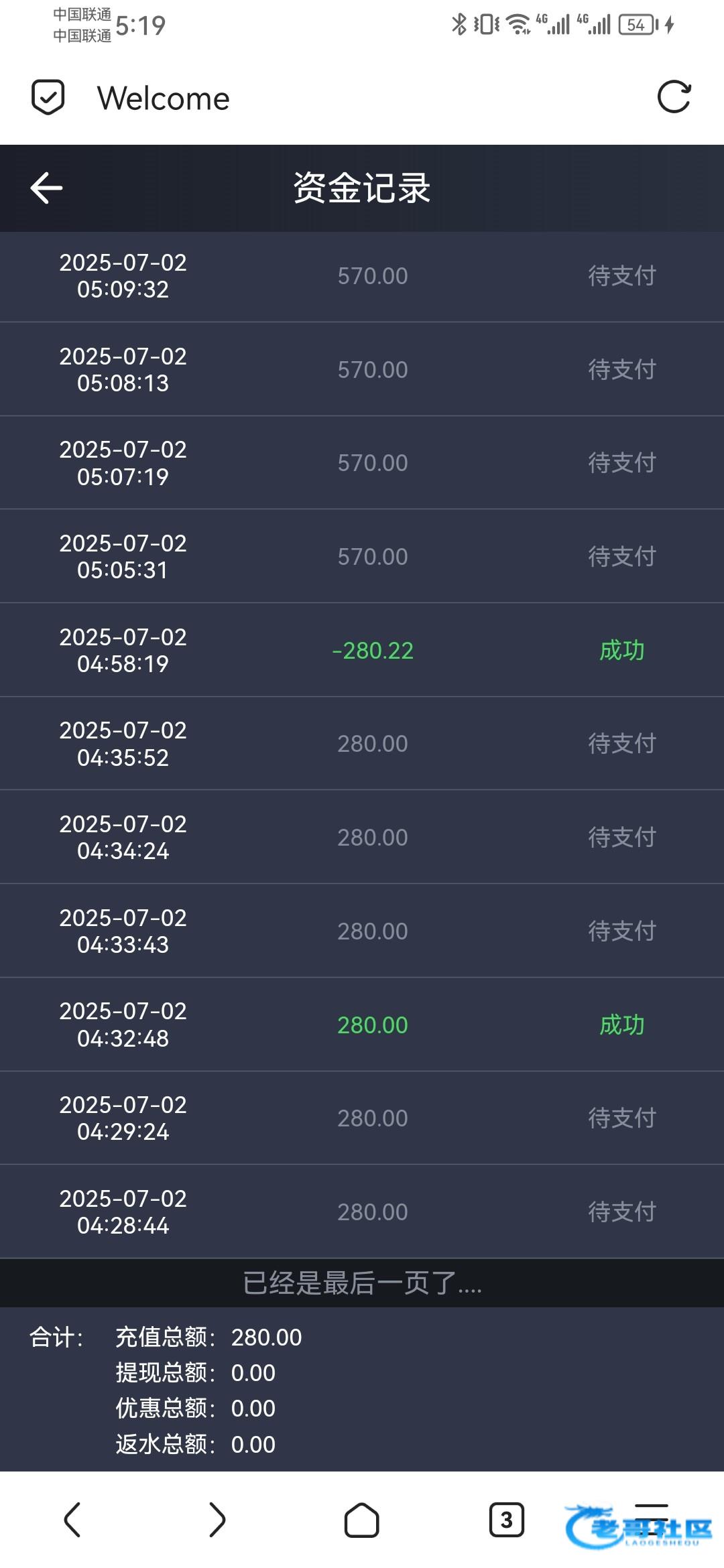Tap the shield checkmark security icon
Image resolution: width=724 pixels, height=1568 pixels.
tap(48, 98)
